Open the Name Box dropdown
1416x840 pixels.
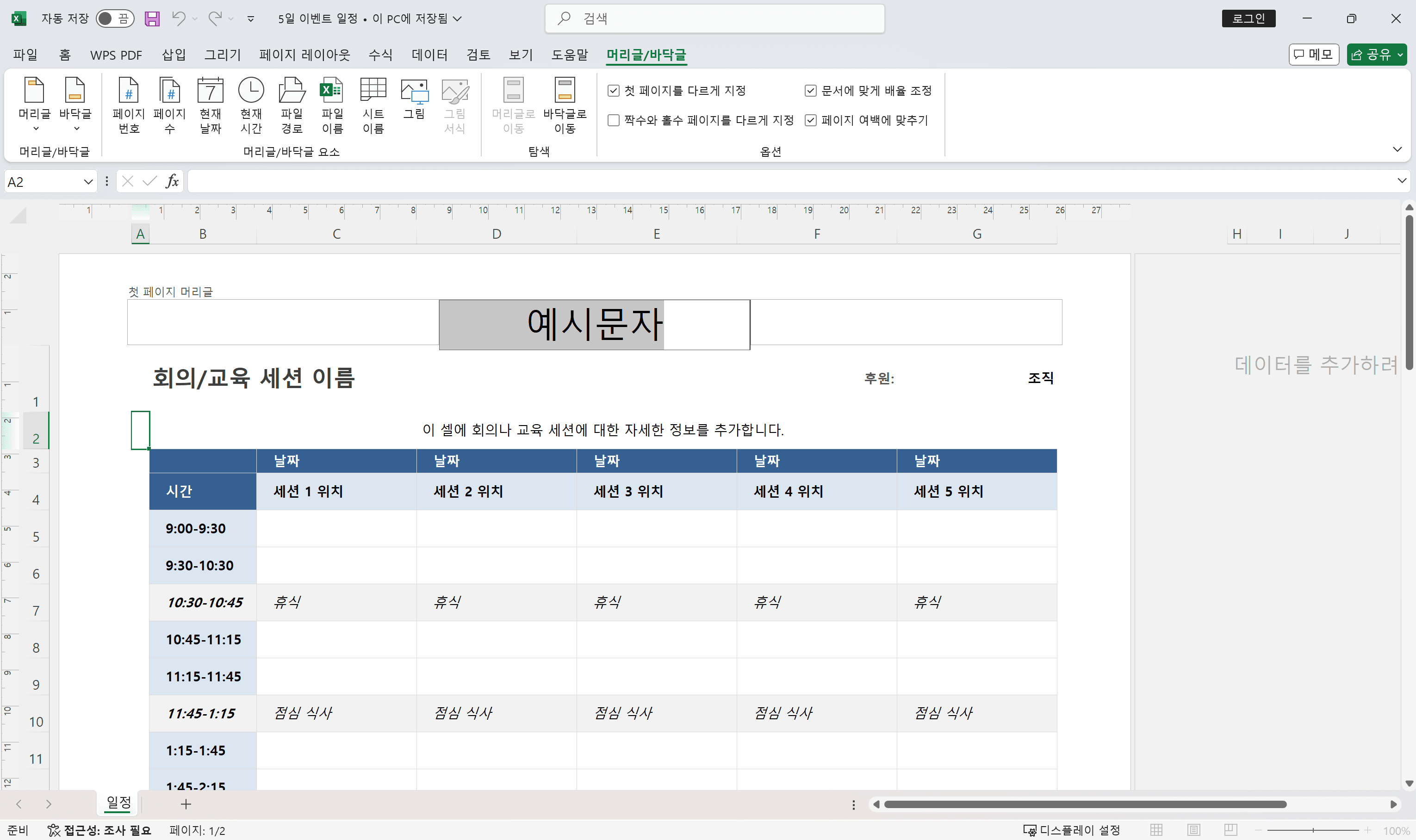(x=88, y=181)
